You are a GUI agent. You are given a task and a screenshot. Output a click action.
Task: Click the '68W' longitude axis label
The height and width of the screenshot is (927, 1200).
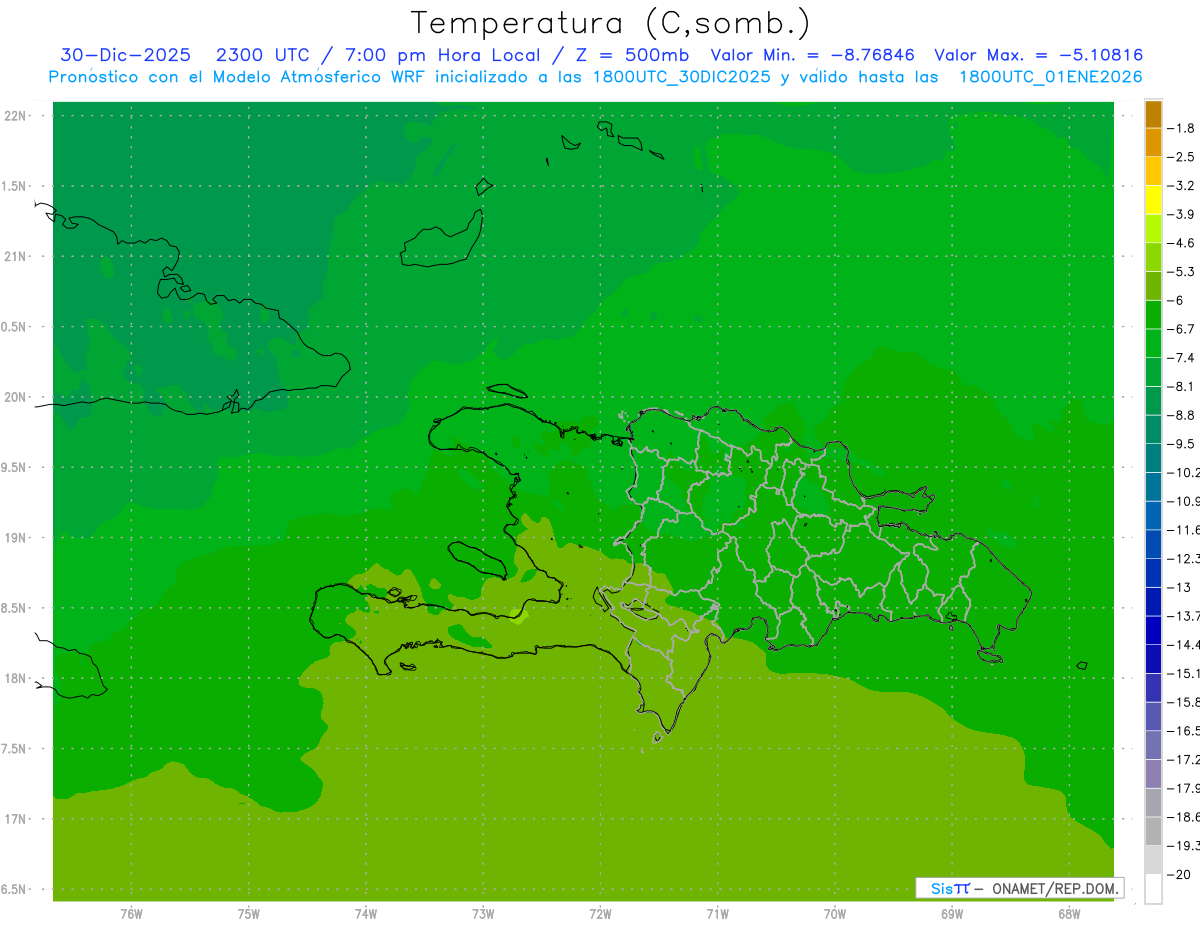point(1069,914)
